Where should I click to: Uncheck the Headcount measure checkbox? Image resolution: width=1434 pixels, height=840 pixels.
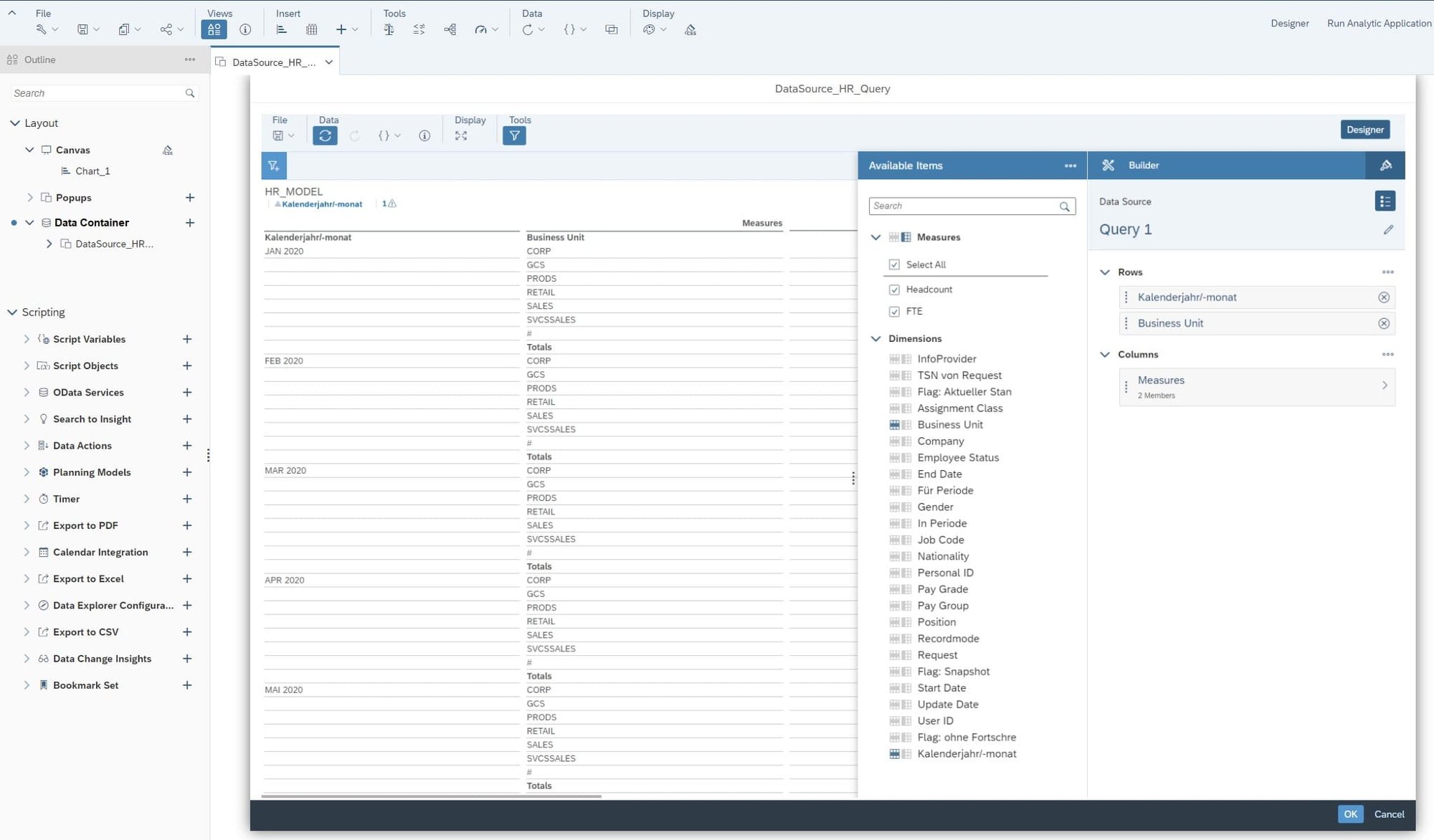pos(894,290)
